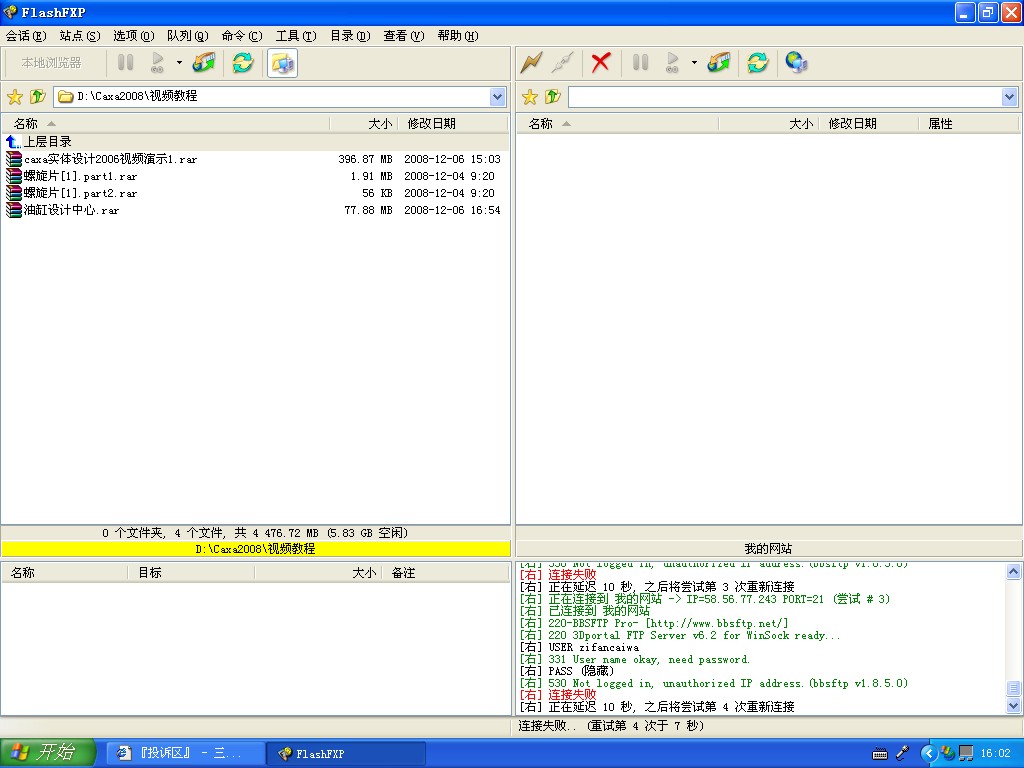
Task: Open the 选项(O) menu
Action: point(134,36)
